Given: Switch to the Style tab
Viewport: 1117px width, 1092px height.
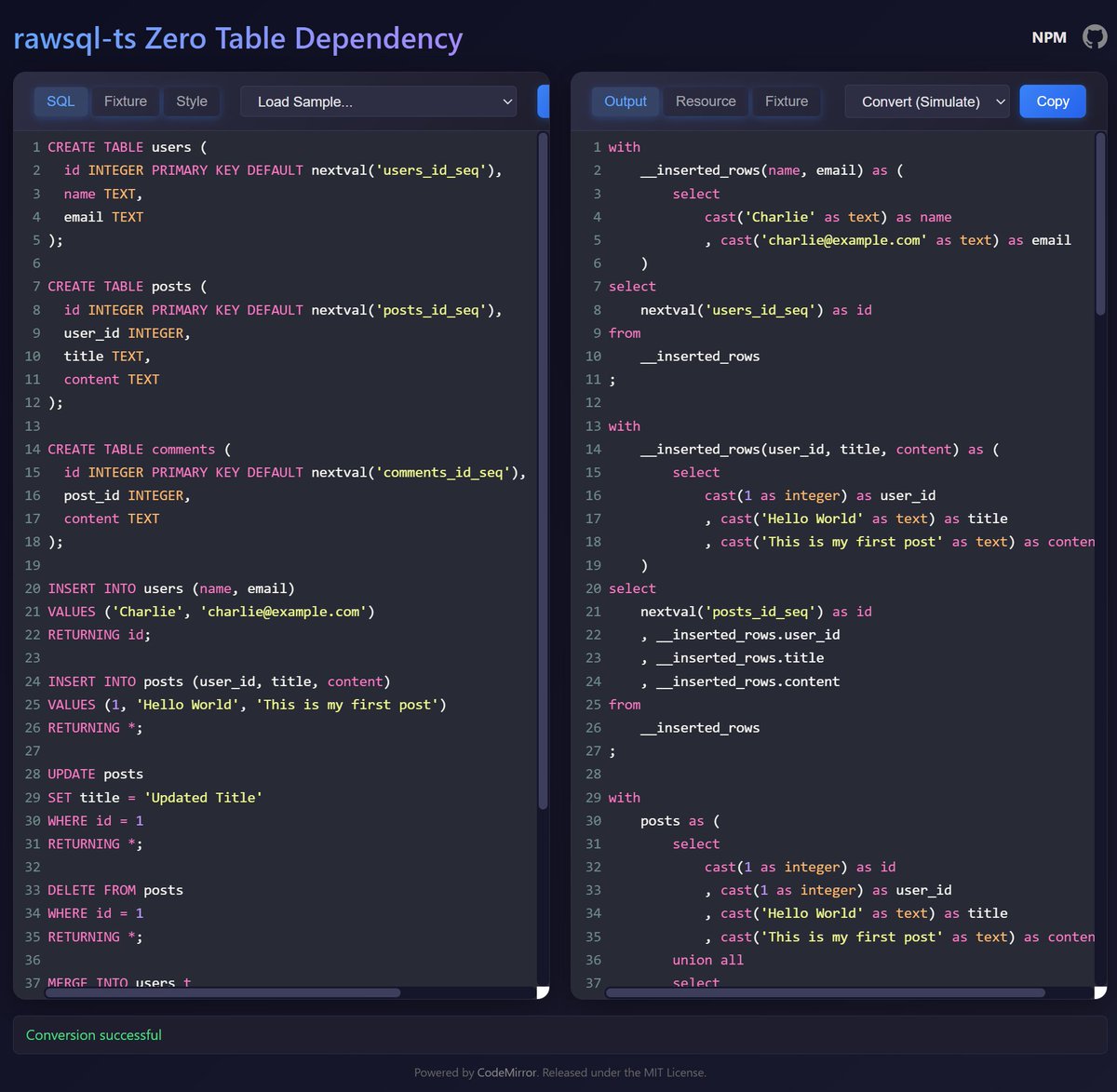Looking at the screenshot, I should [192, 101].
